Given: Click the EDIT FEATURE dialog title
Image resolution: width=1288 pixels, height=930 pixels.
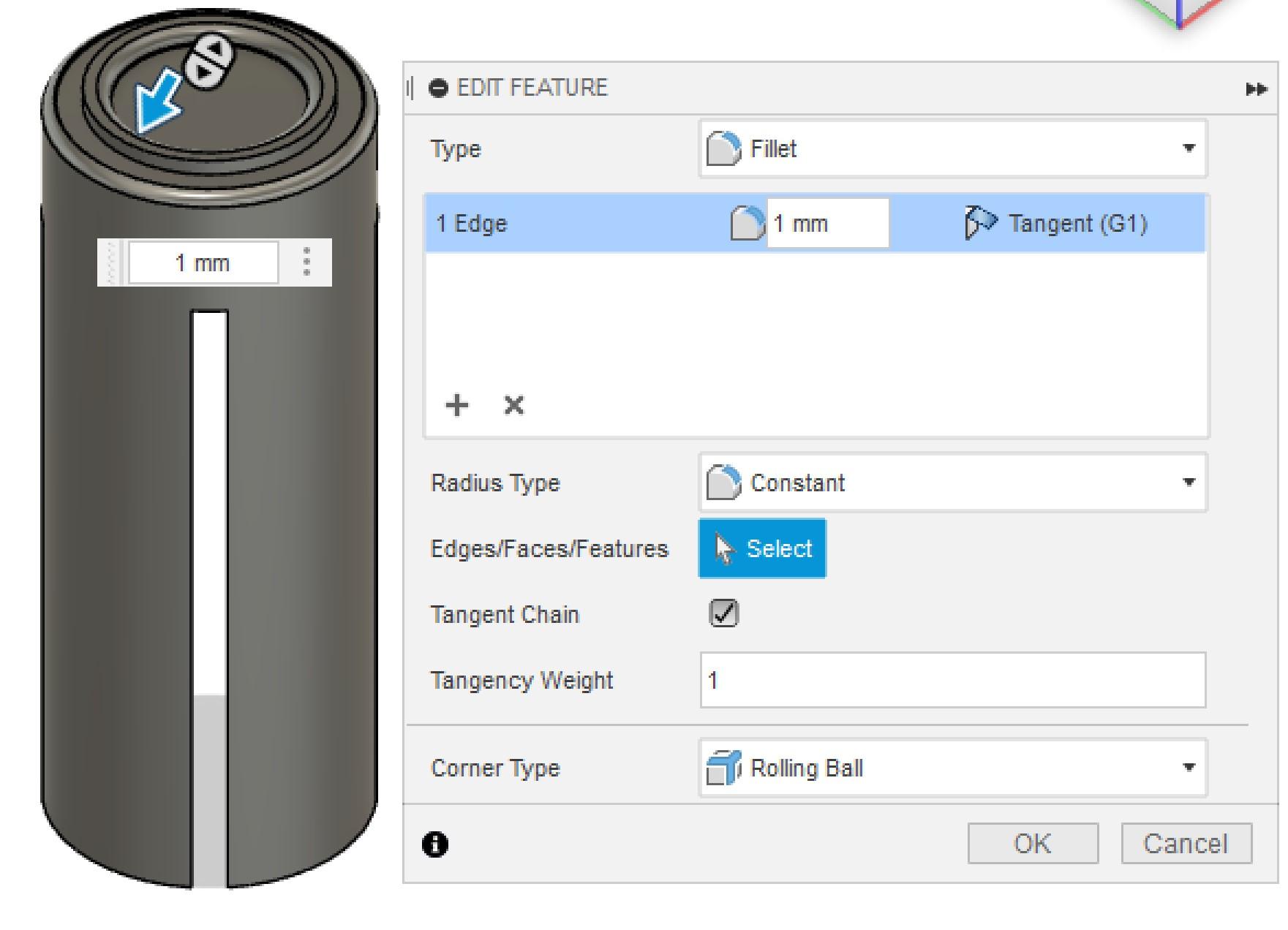Looking at the screenshot, I should tap(532, 88).
